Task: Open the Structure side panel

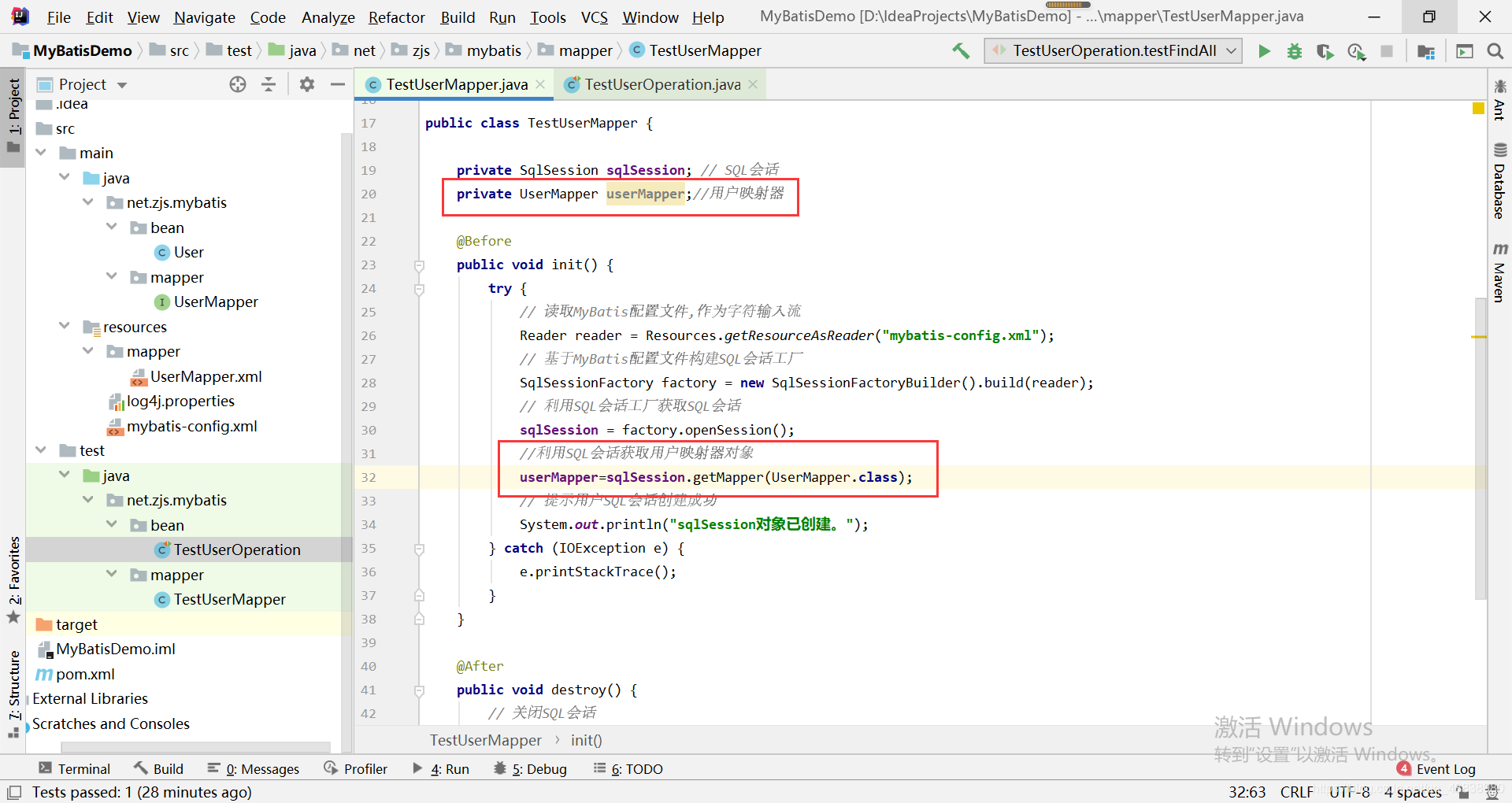Action: 14,693
